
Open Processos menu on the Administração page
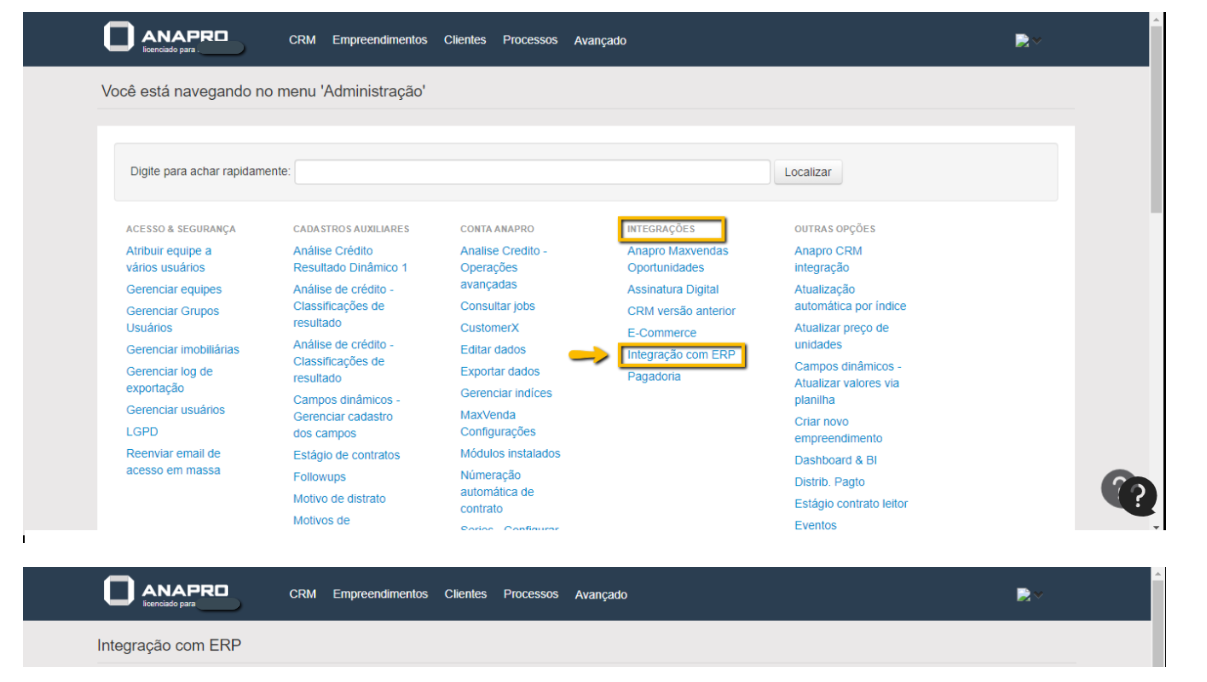pos(530,40)
